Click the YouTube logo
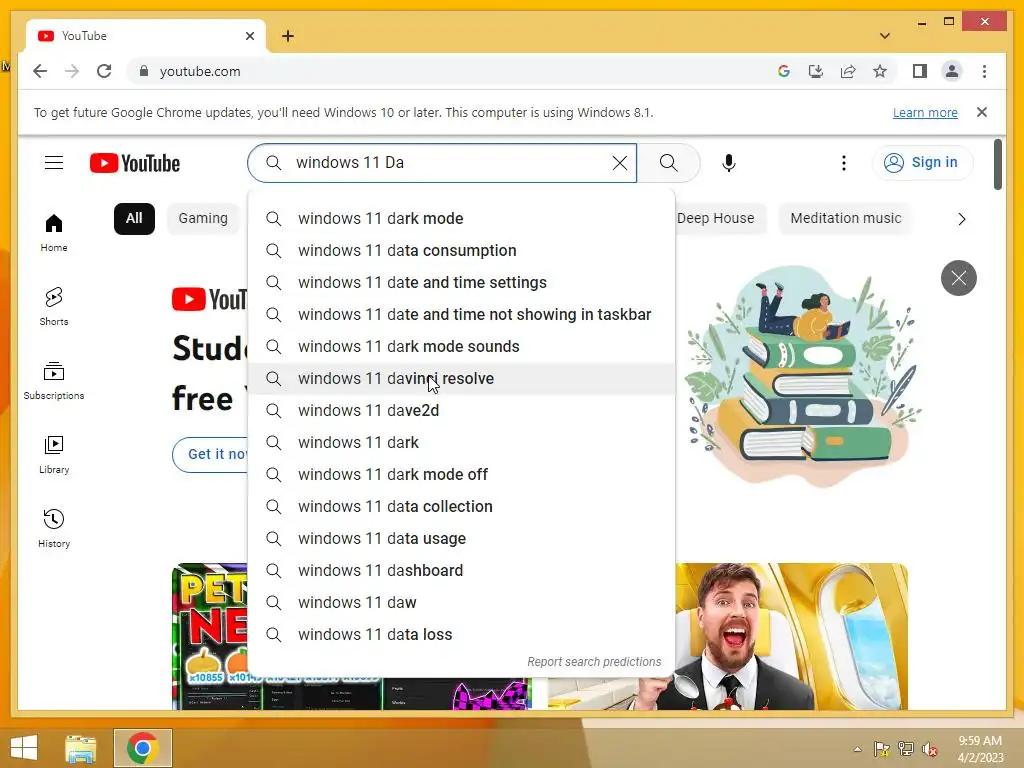Viewport: 1024px width, 768px height. (x=135, y=163)
